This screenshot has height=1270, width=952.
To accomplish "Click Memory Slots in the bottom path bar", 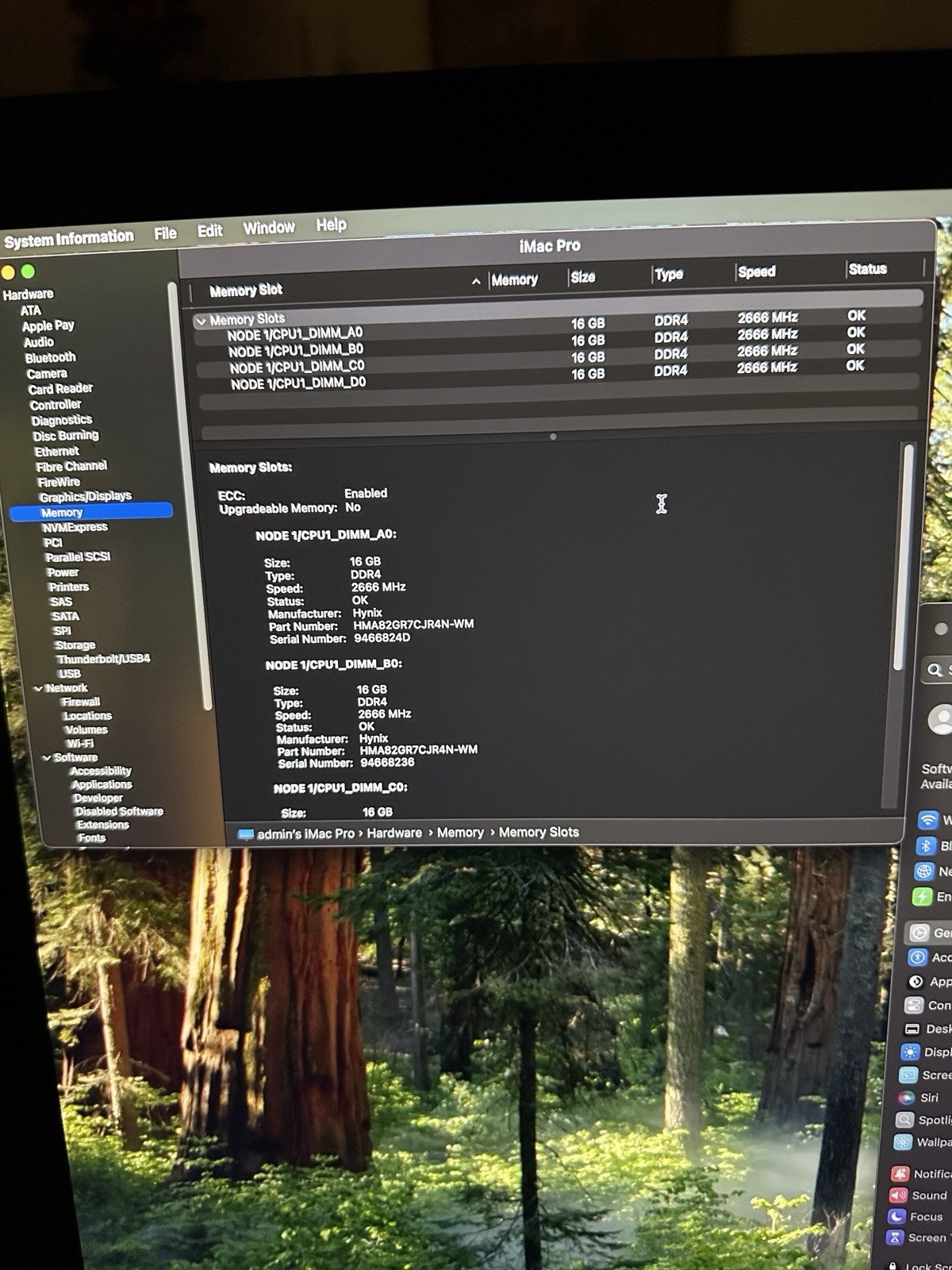I will pyautogui.click(x=539, y=832).
